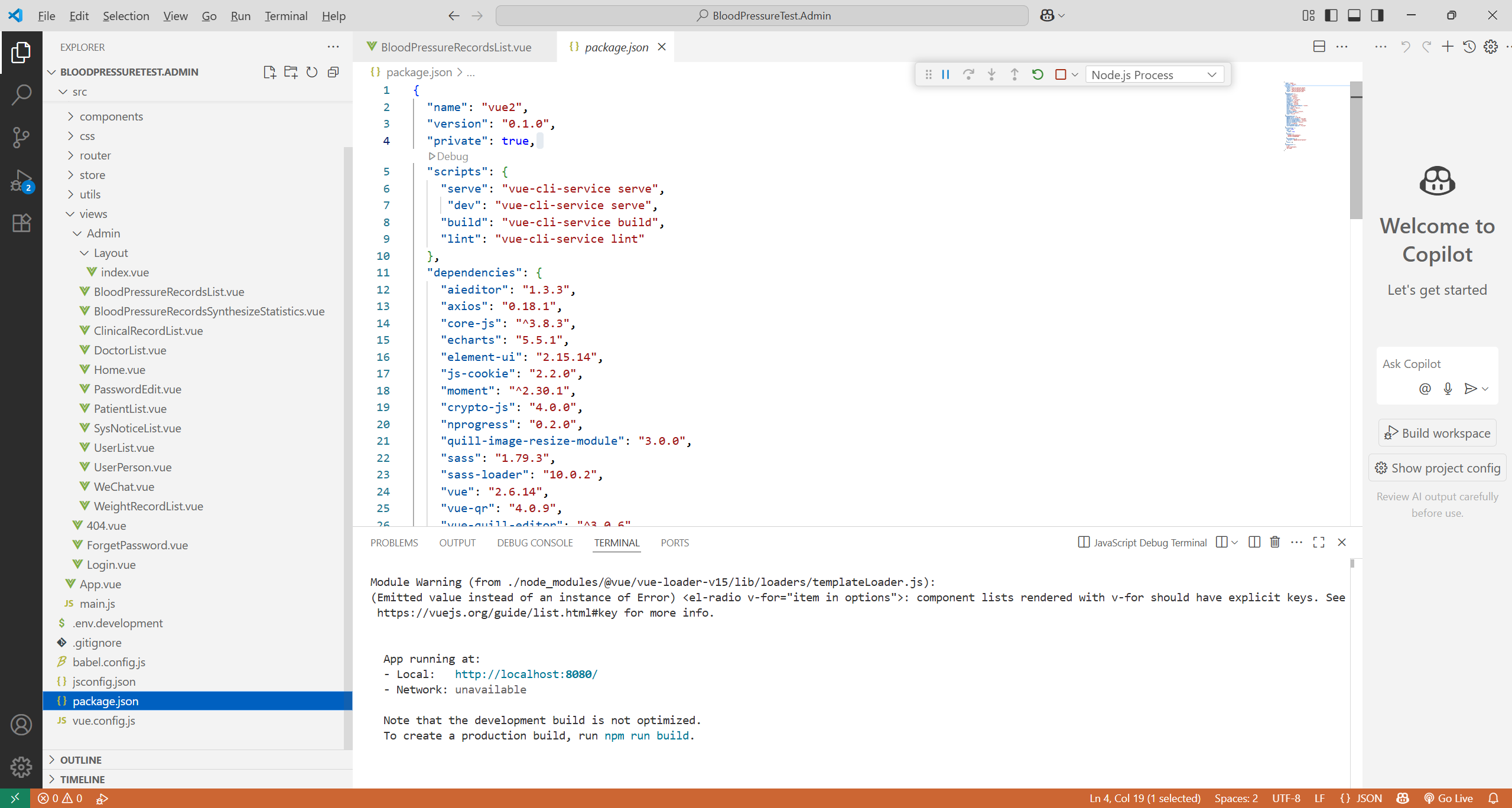Open vue.config.js in Explorer
Screen dimensions: 1512x808
[197, 721]
